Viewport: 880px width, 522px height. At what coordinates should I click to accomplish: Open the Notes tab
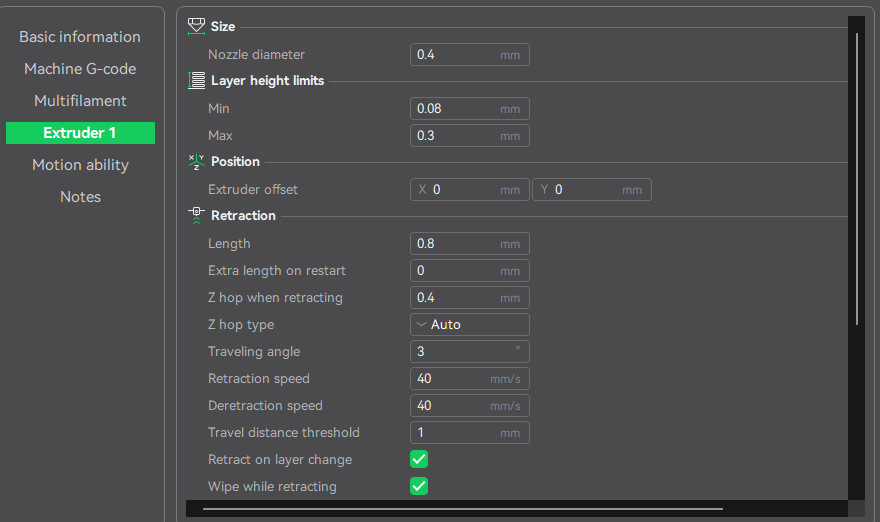pyautogui.click(x=80, y=197)
